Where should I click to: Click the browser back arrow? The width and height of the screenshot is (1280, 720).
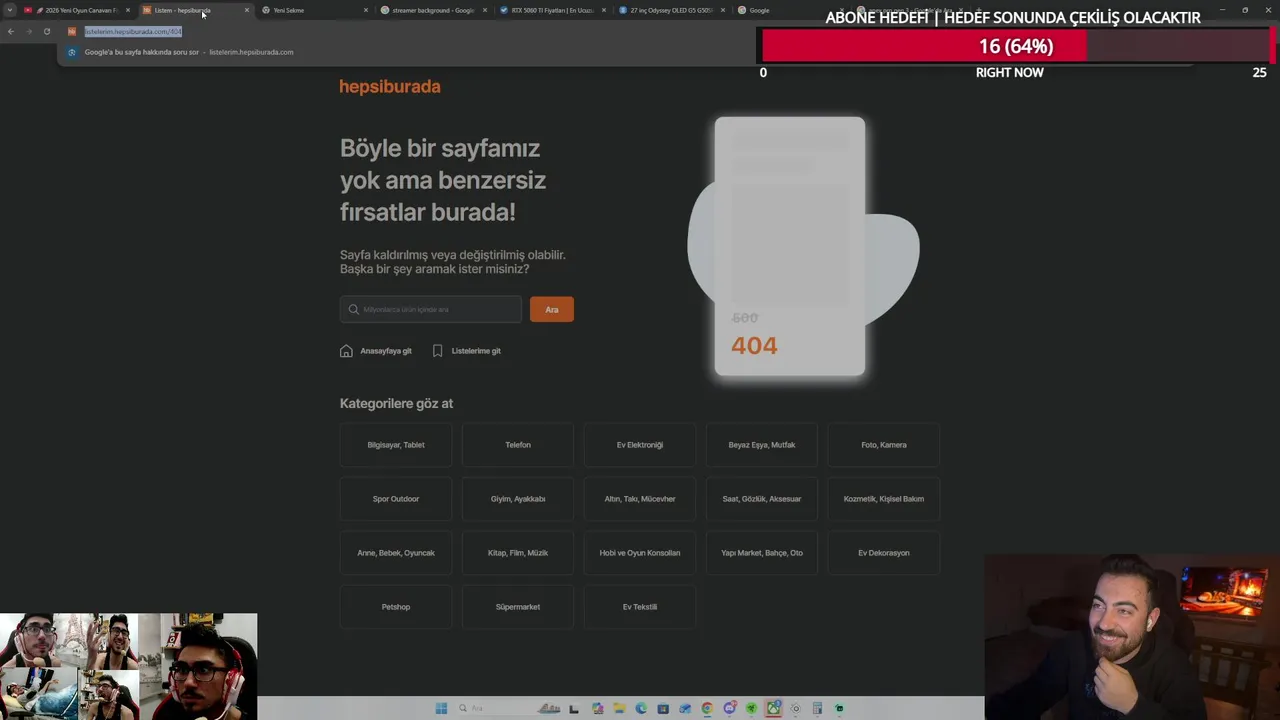tap(11, 31)
